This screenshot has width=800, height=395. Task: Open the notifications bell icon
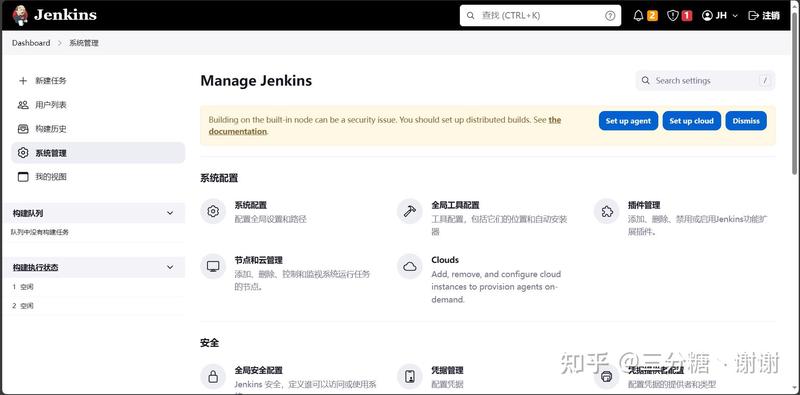638,16
